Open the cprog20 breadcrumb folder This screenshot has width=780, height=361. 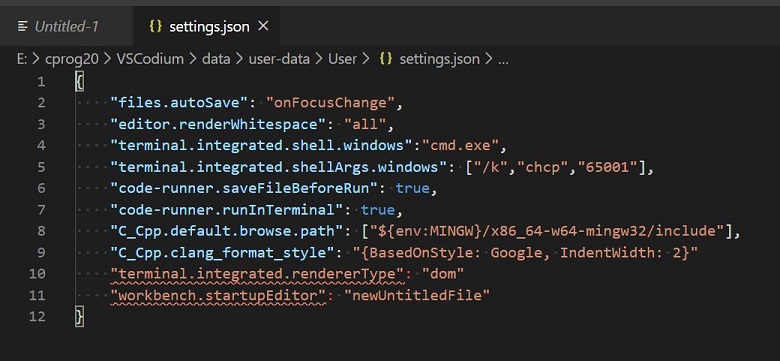tap(73, 59)
